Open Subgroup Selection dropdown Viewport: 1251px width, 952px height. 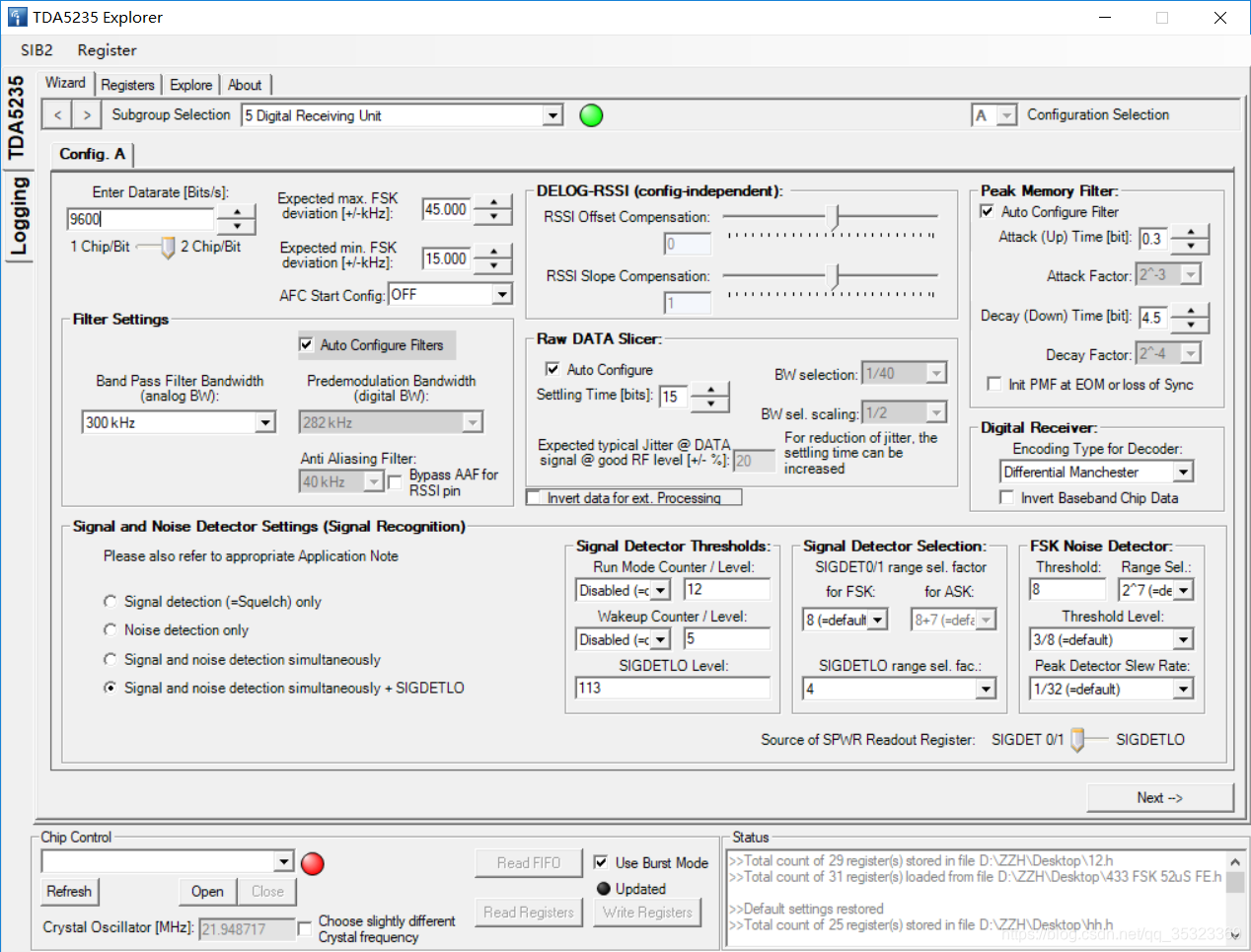[x=552, y=115]
